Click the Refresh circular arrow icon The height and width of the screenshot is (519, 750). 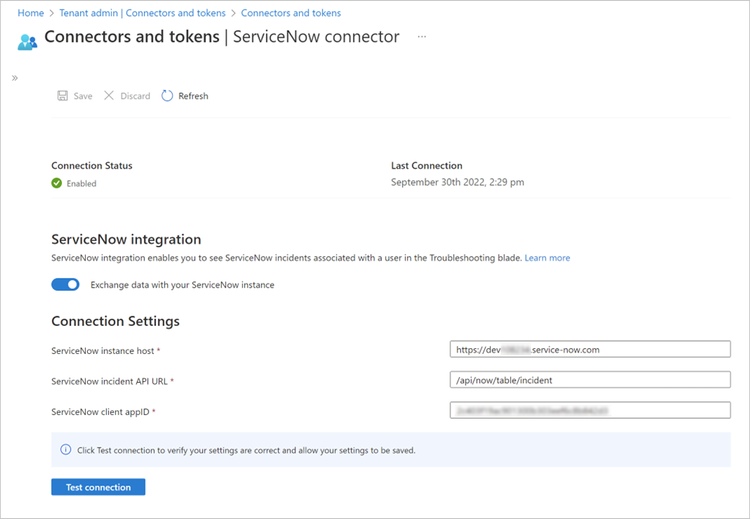167,96
